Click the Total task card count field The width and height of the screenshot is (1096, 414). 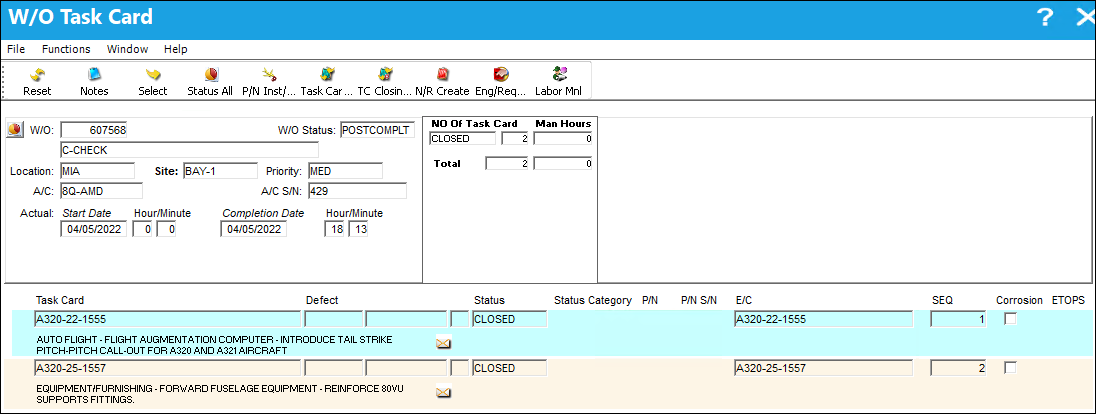(507, 164)
